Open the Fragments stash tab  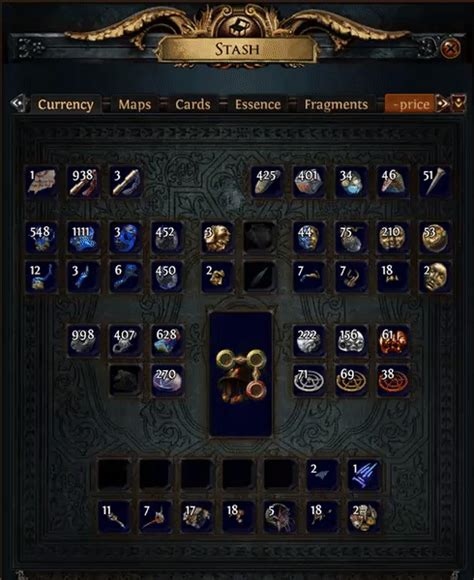coord(336,104)
